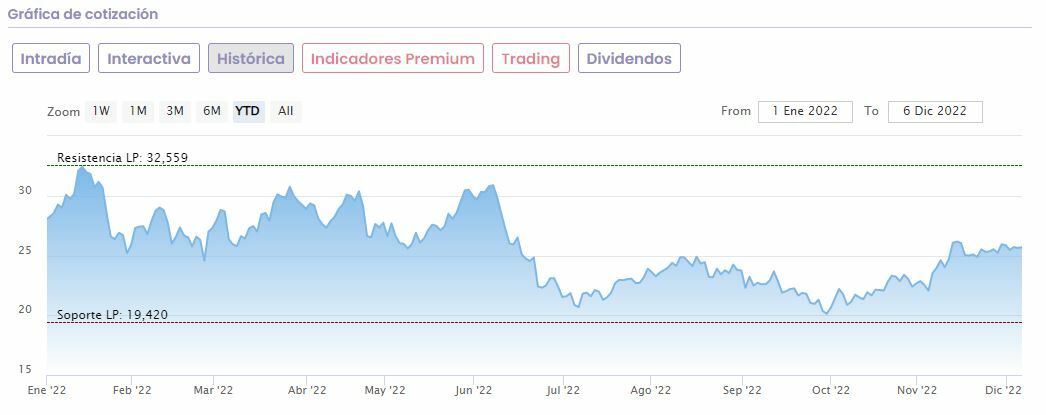Set zoom range to 1M
The height and width of the screenshot is (415, 1046).
pos(138,111)
